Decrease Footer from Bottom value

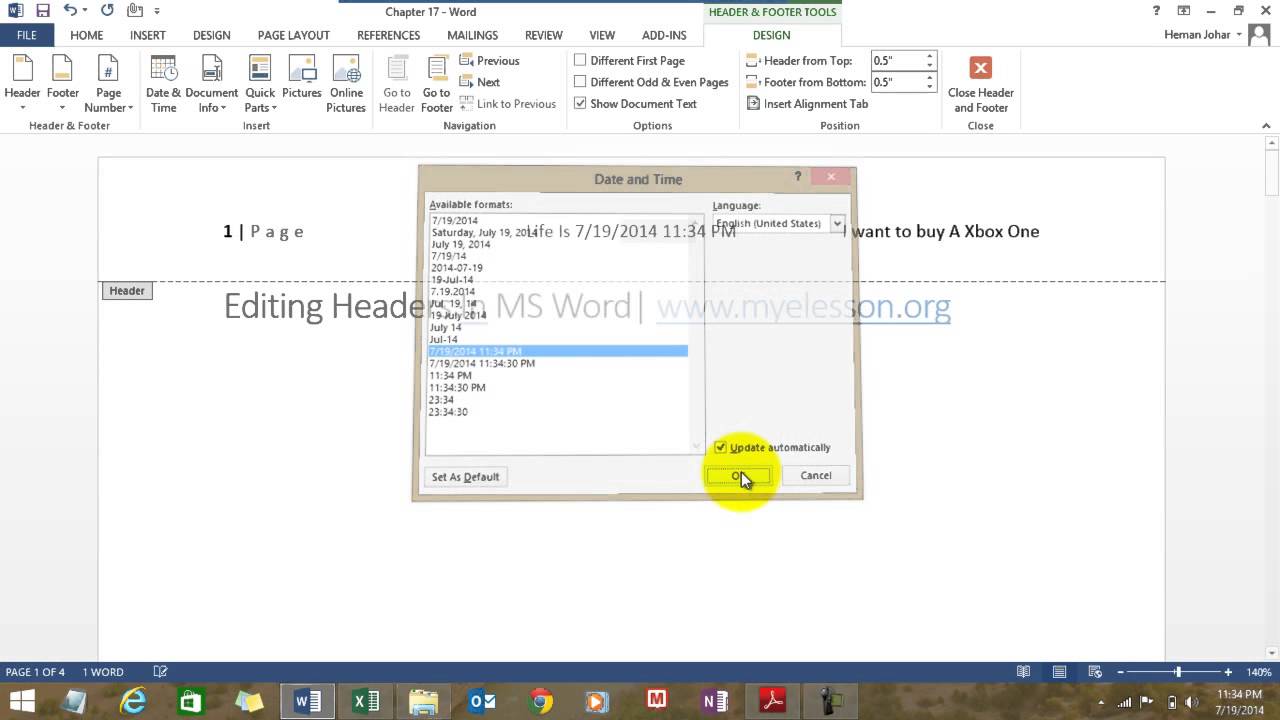[x=930, y=87]
